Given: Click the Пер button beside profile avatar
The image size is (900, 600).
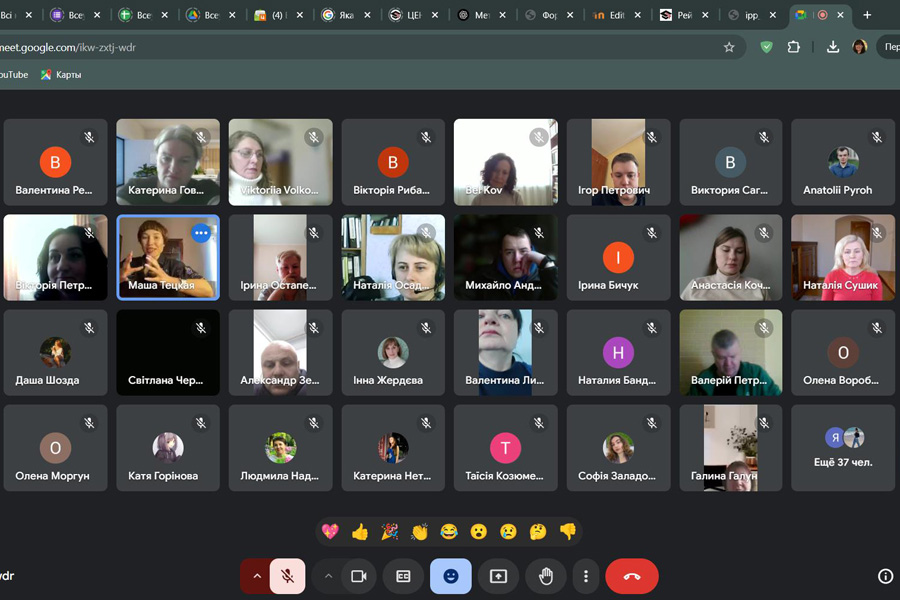Looking at the screenshot, I should point(889,47).
